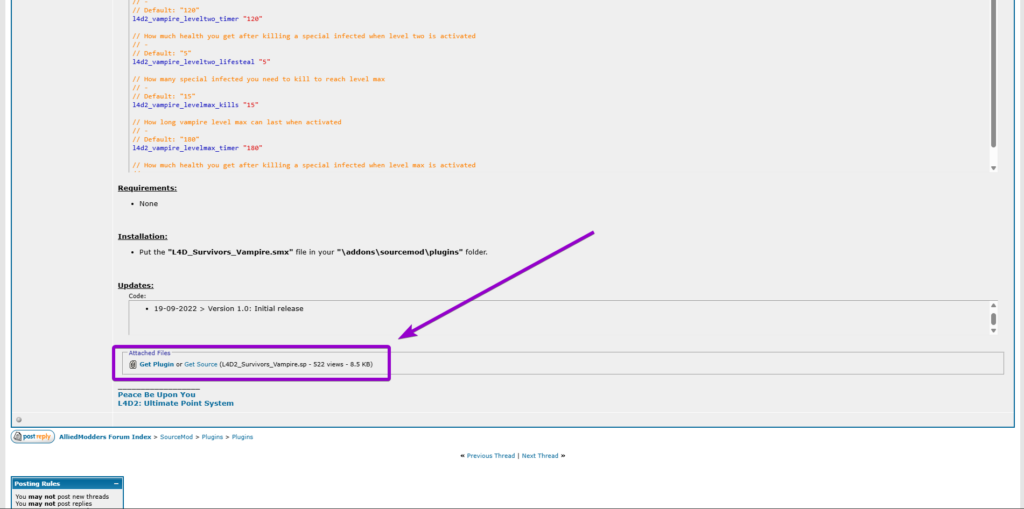1024x509 pixels.
Task: Click the Requirements heading
Action: tap(147, 188)
